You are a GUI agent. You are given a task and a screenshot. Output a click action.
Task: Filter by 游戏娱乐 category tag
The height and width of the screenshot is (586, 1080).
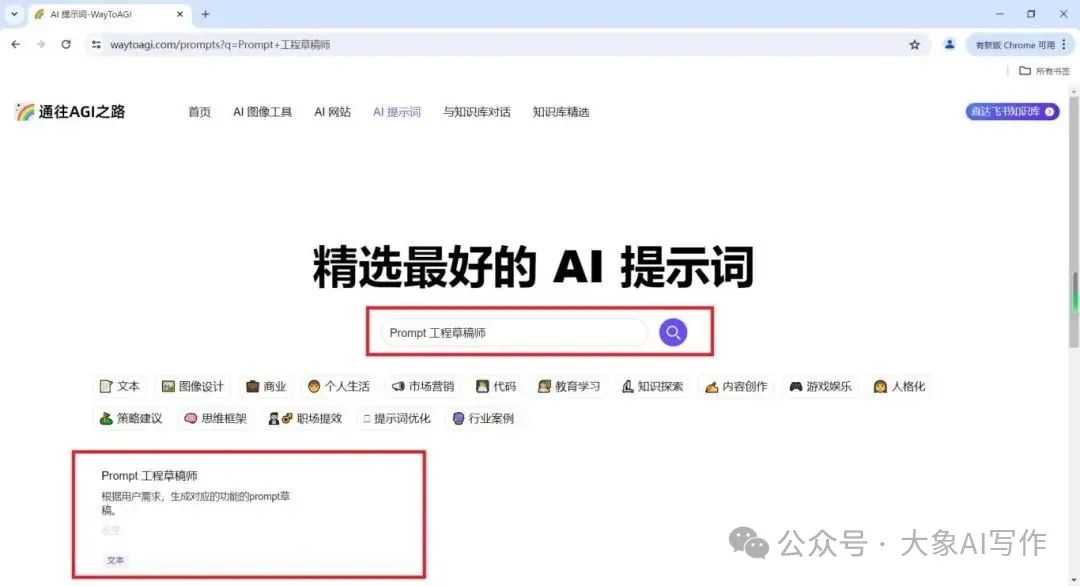click(820, 386)
